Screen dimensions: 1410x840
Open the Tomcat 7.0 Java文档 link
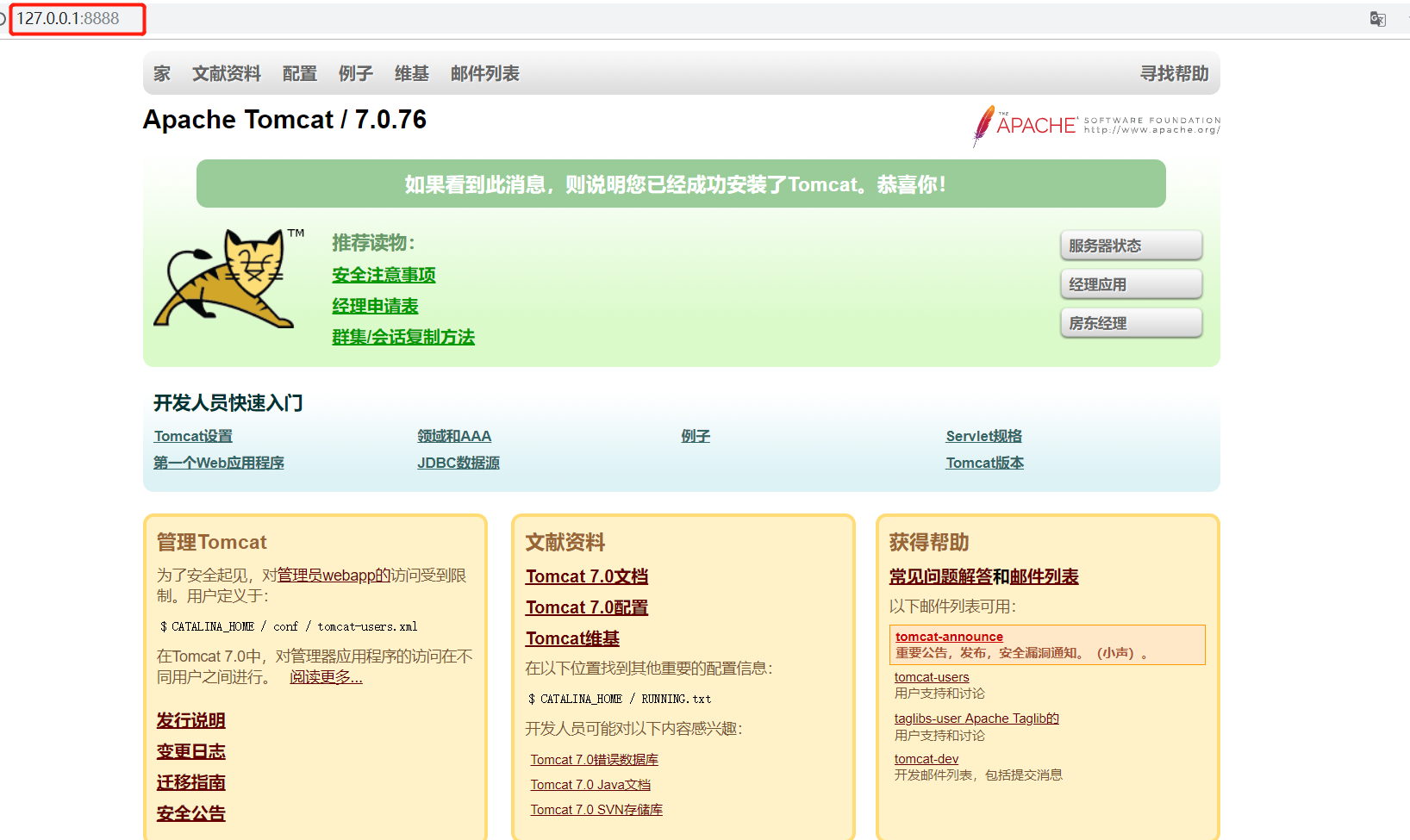[x=590, y=785]
